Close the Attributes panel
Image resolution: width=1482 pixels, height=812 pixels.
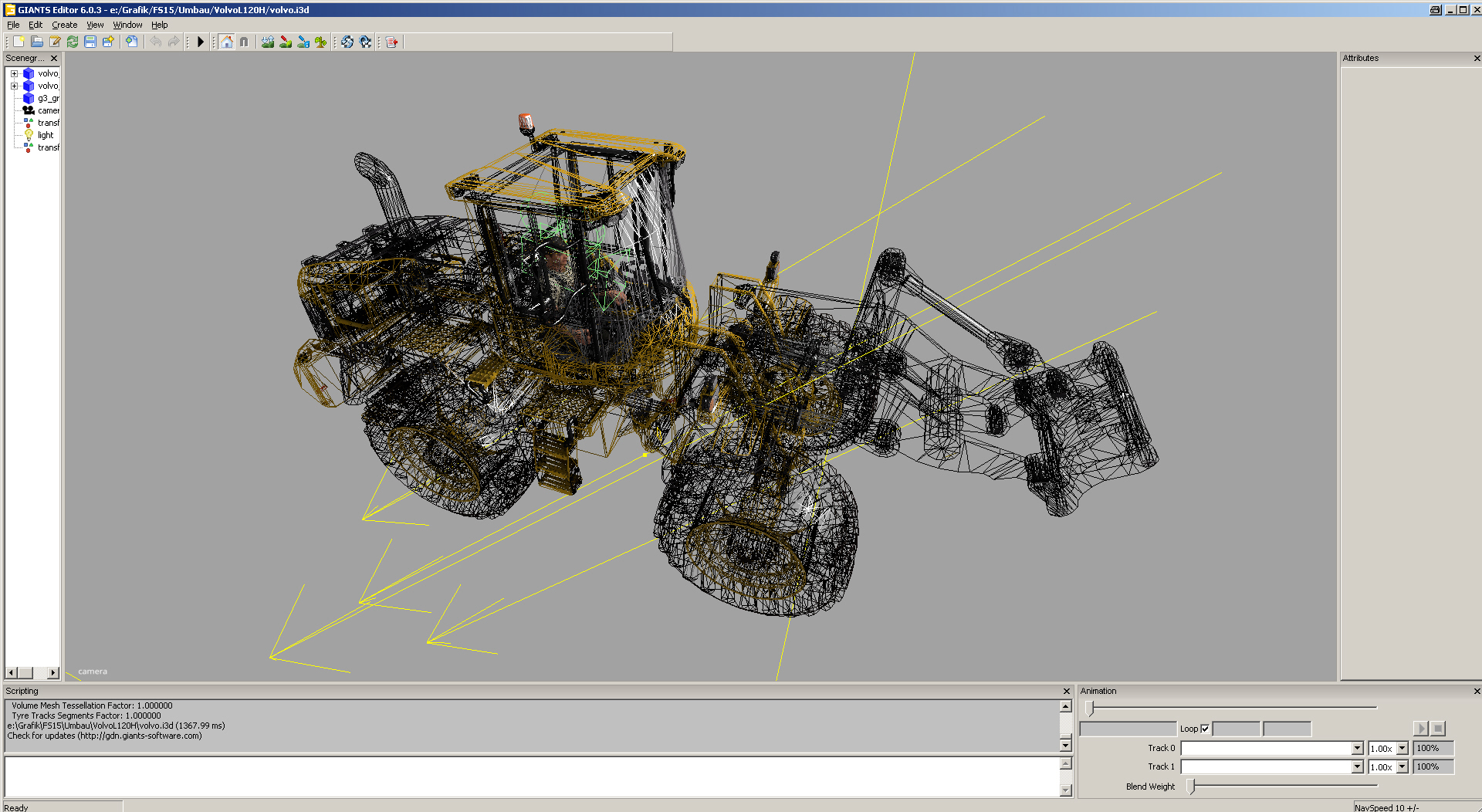point(1477,58)
